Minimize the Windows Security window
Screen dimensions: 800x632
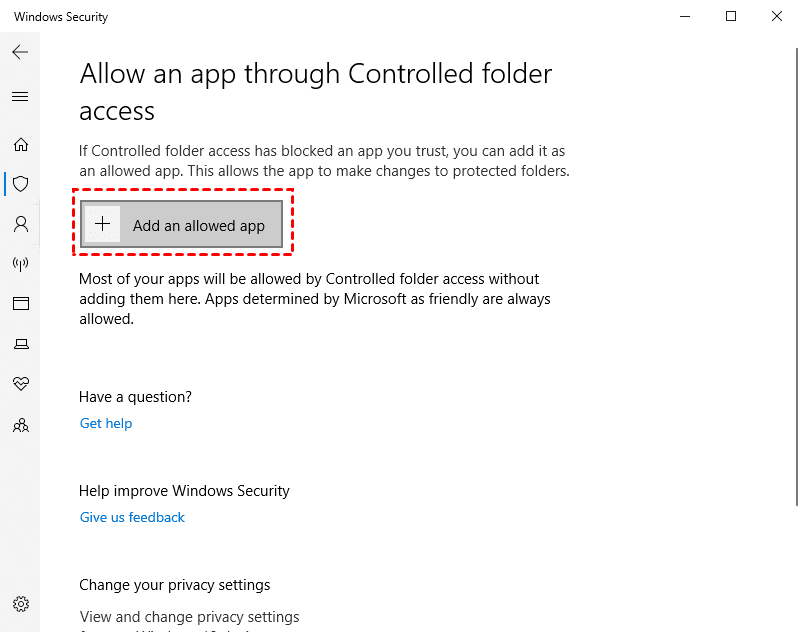pos(684,16)
